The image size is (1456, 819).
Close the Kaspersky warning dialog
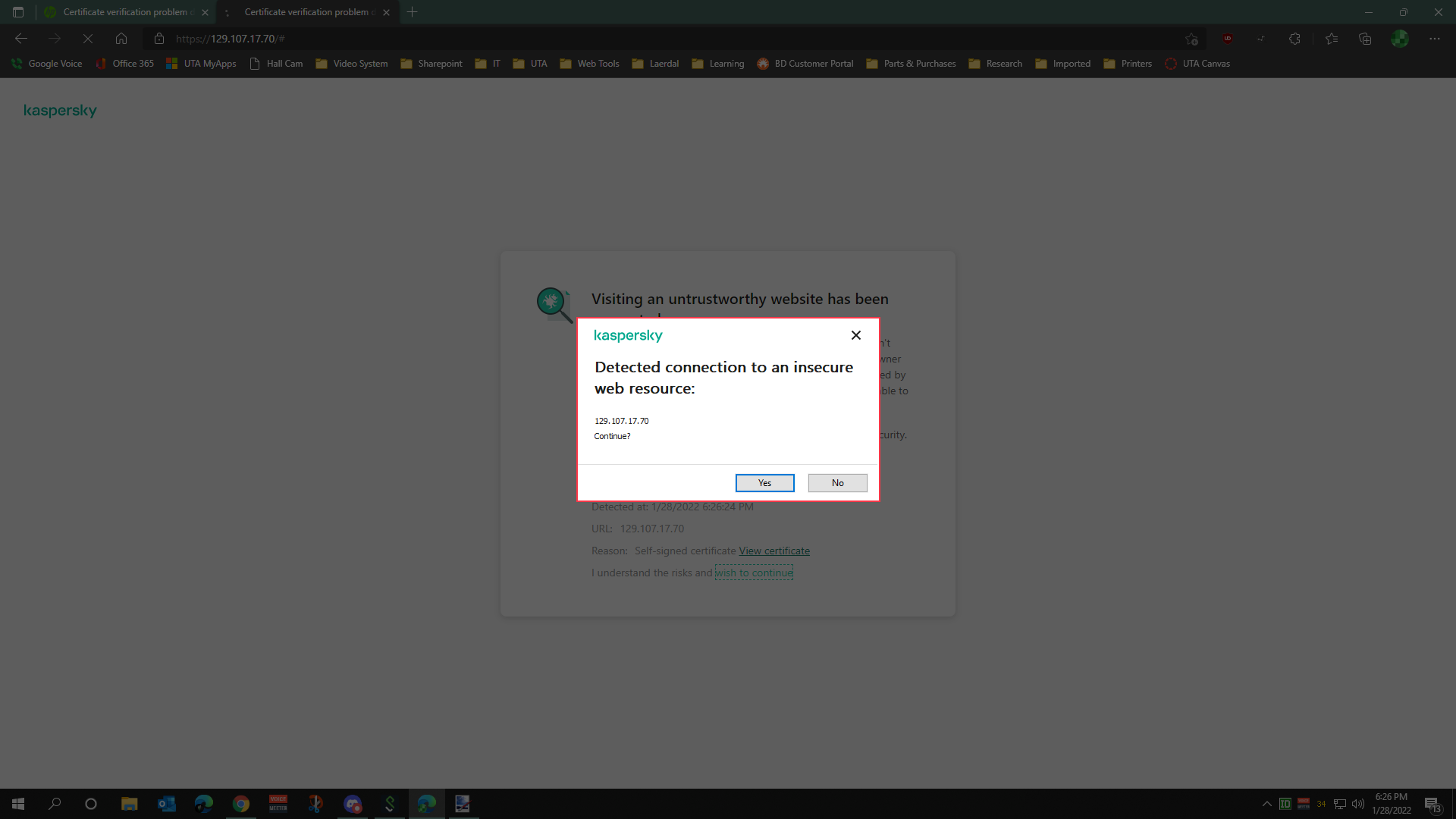click(x=855, y=335)
